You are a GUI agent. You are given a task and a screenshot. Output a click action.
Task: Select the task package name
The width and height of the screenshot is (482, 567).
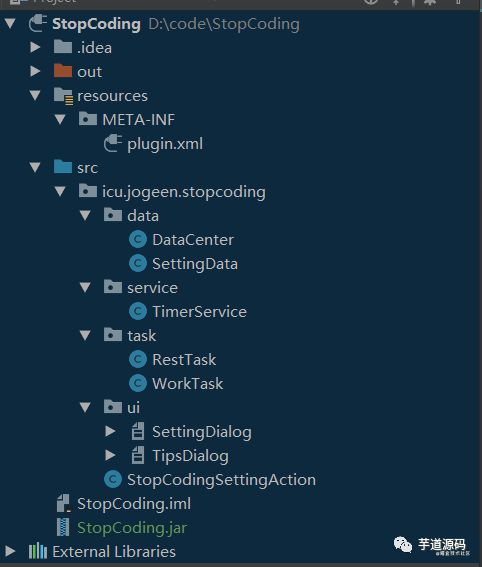tap(141, 336)
